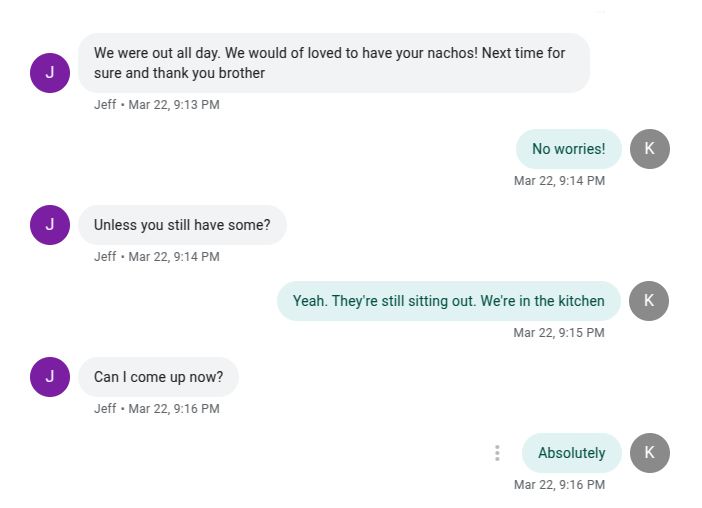Click the J avatar beside "Can I come up now?"
Image resolution: width=702 pixels, height=508 pixels.
(x=50, y=377)
